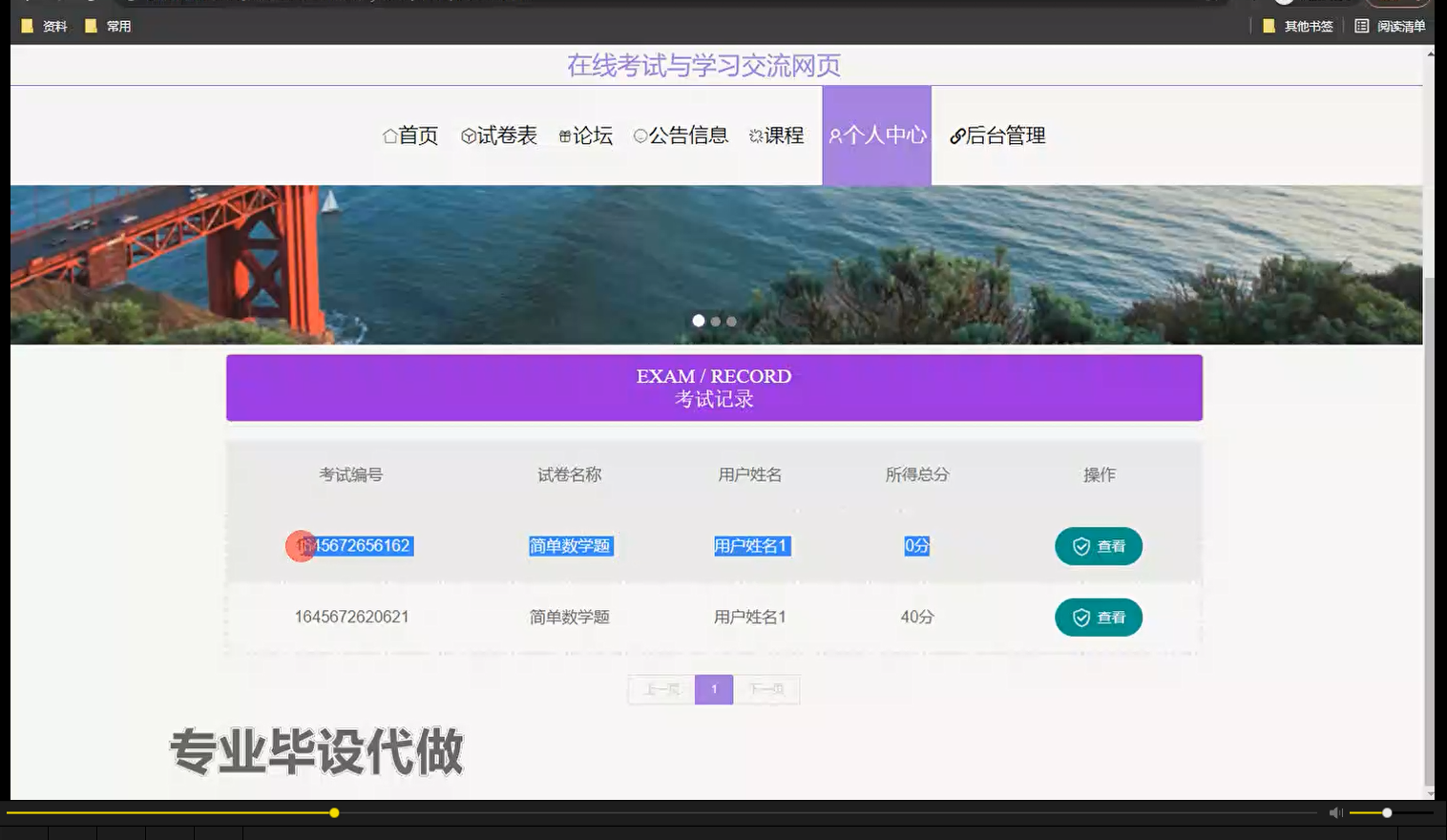Click the circle icon beside 公告信息
This screenshot has height=840, width=1447.
pos(640,136)
